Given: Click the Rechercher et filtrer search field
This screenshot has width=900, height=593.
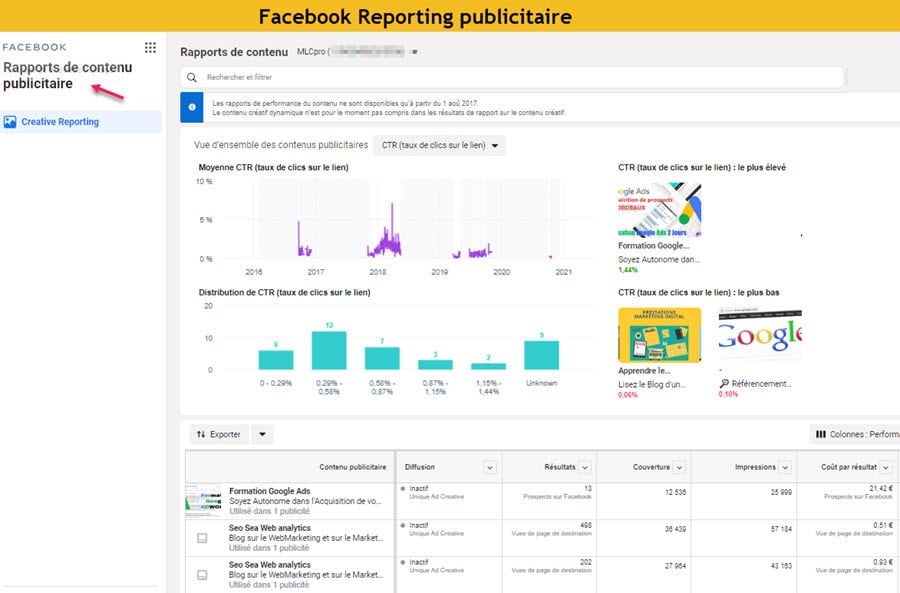Looking at the screenshot, I should click(512, 77).
